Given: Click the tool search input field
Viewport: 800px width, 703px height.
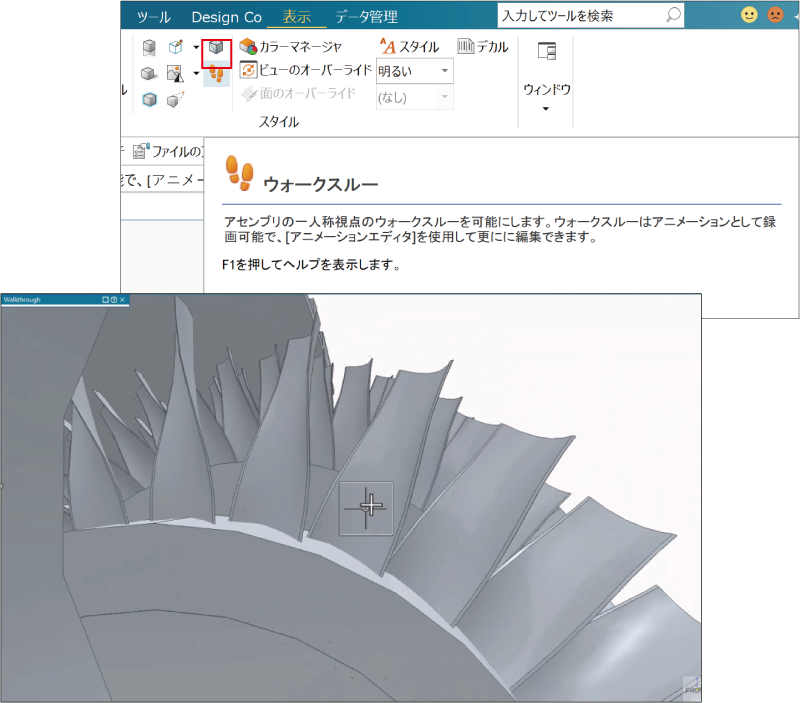Looking at the screenshot, I should point(580,15).
